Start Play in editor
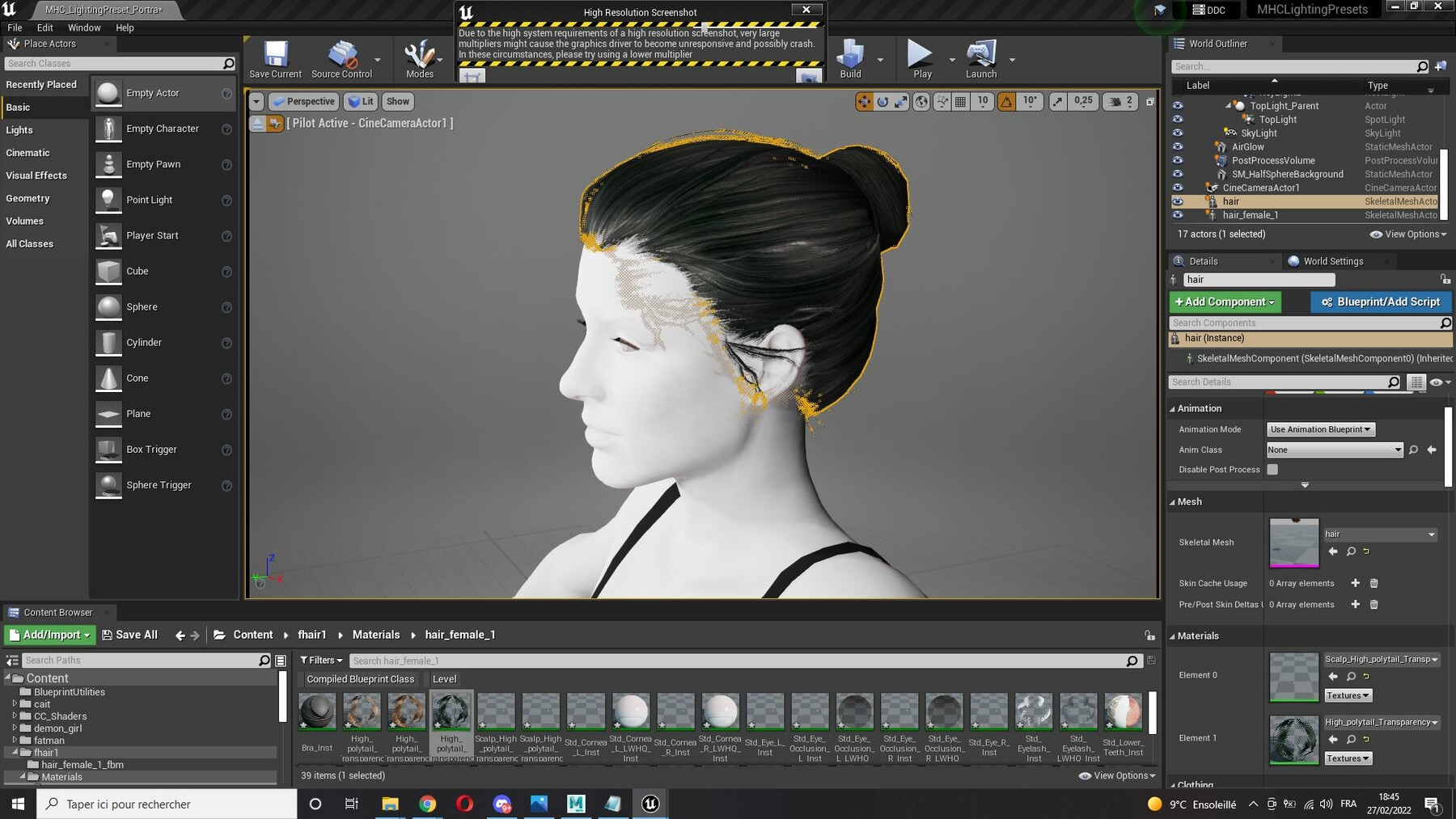 tap(921, 59)
